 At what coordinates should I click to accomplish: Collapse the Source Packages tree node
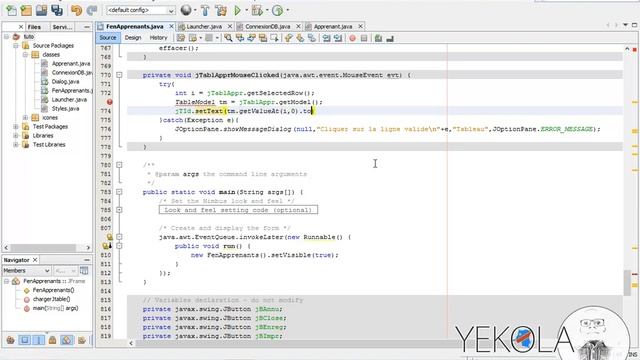point(16,46)
